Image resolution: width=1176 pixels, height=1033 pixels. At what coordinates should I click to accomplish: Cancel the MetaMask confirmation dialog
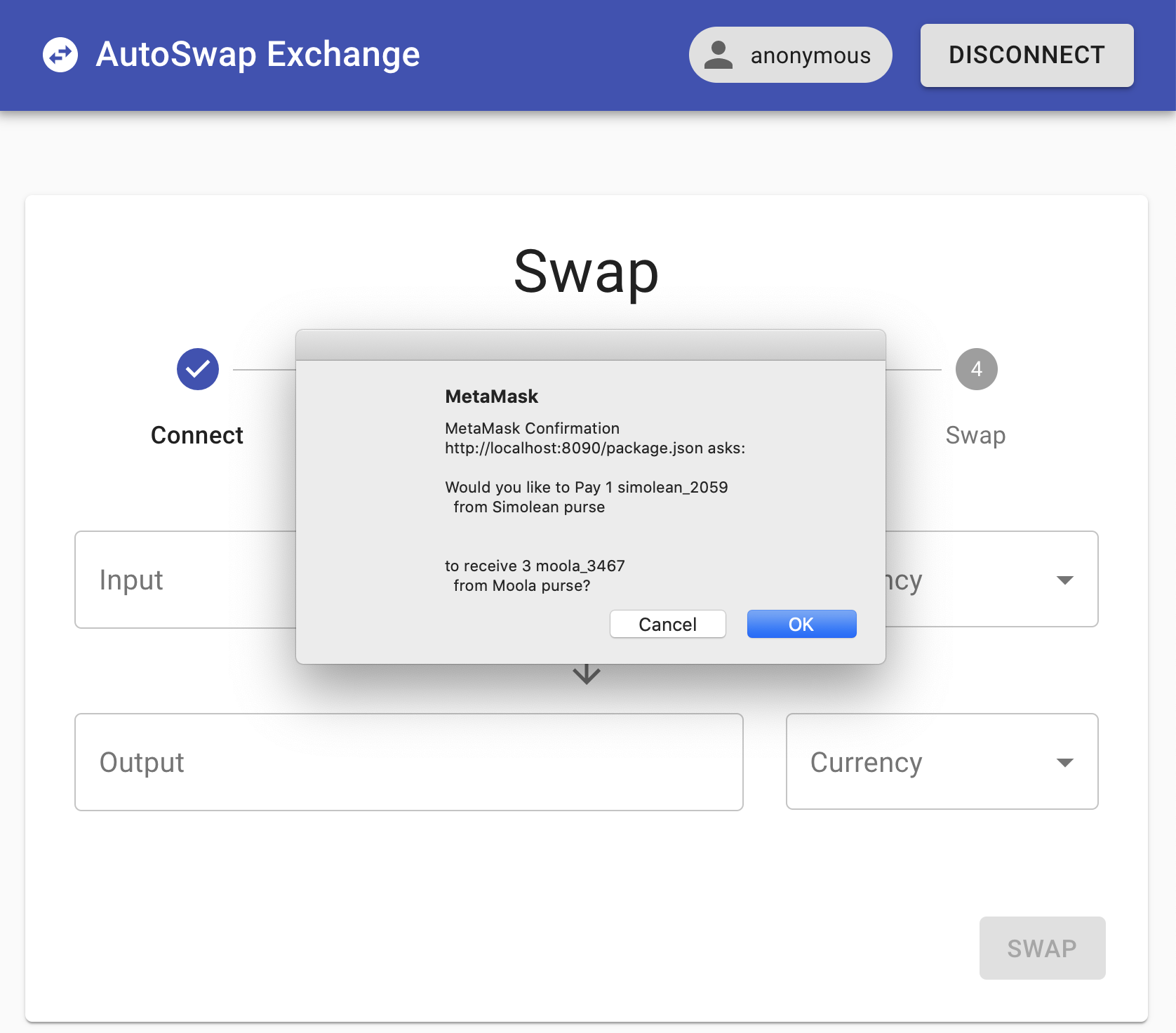(x=668, y=624)
